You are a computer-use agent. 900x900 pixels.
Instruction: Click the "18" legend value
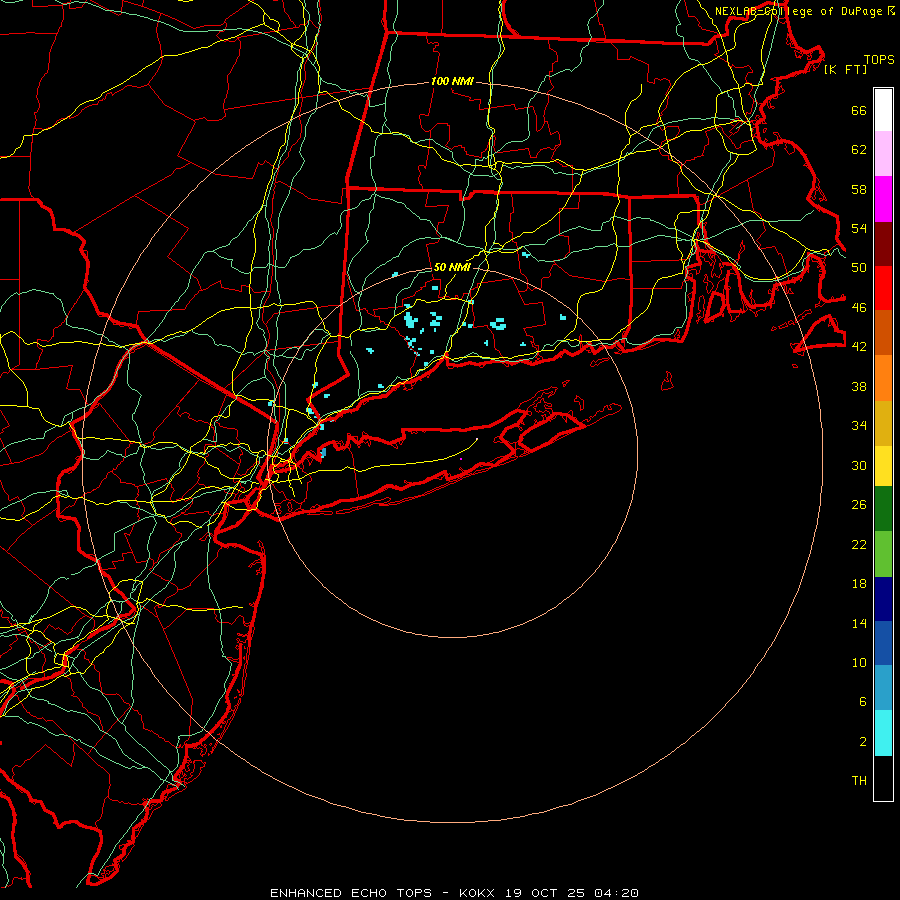click(859, 584)
